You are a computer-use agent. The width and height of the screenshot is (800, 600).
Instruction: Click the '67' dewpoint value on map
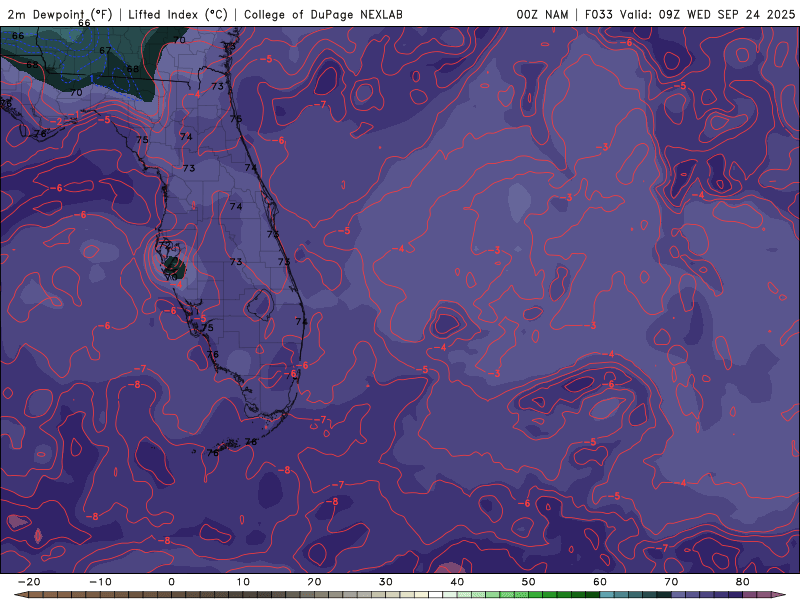point(105,51)
